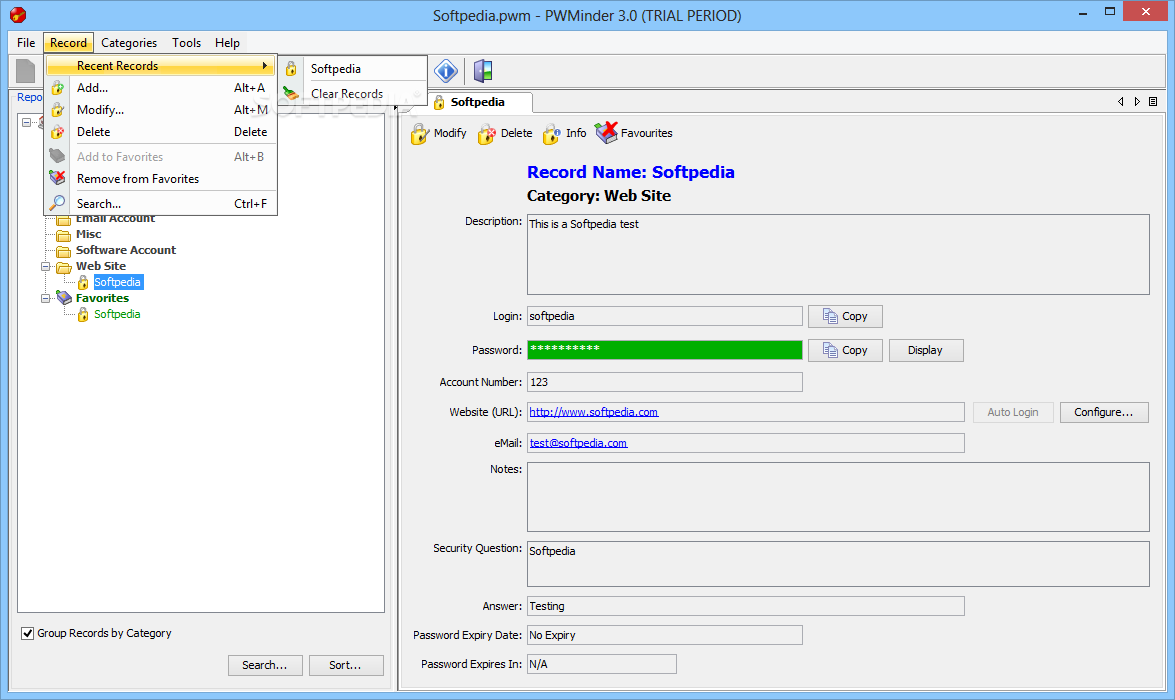Click the Delete padlock icon in record panel
The height and width of the screenshot is (700, 1175).
[486, 133]
